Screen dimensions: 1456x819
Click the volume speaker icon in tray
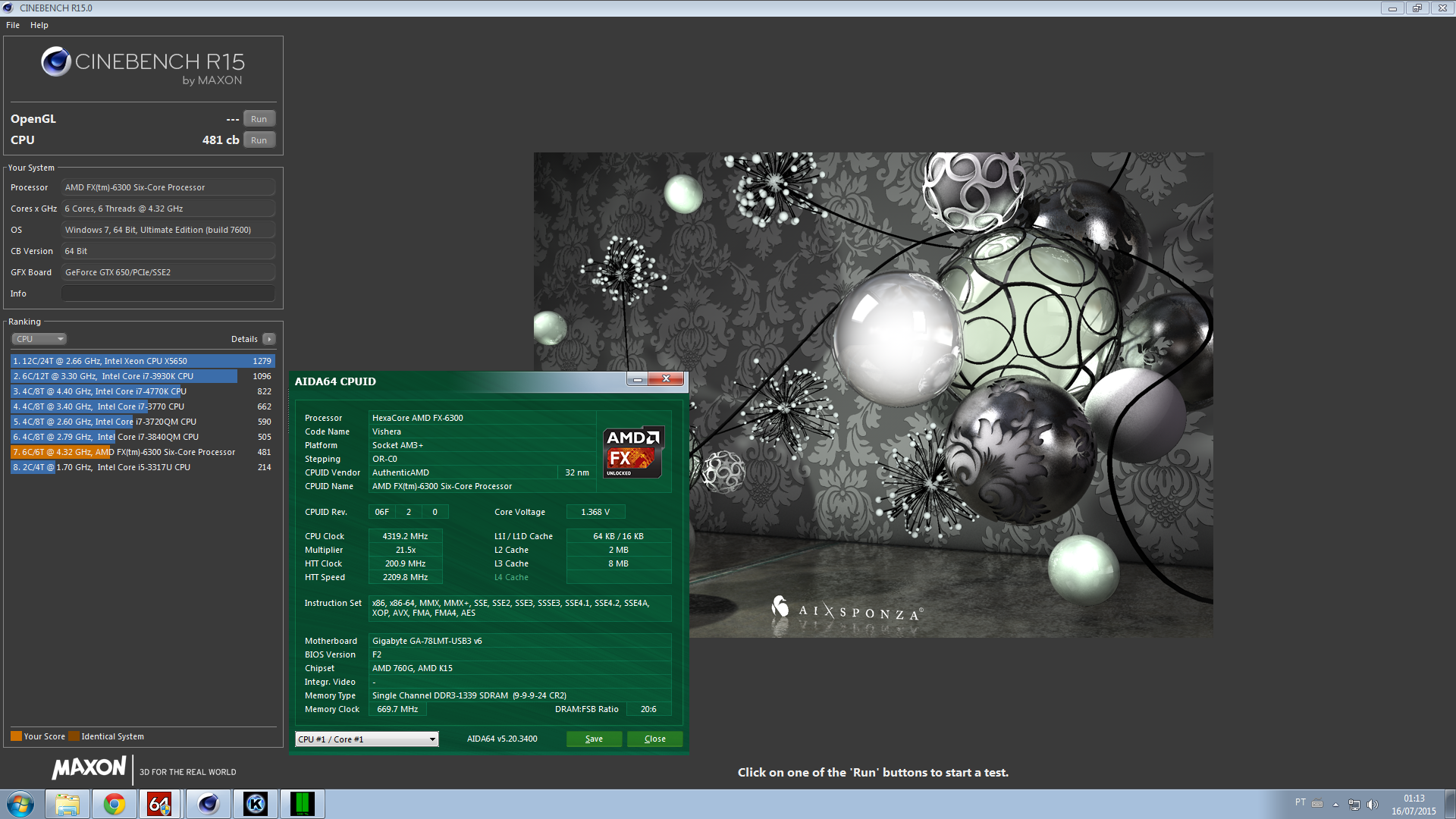coord(1373,805)
